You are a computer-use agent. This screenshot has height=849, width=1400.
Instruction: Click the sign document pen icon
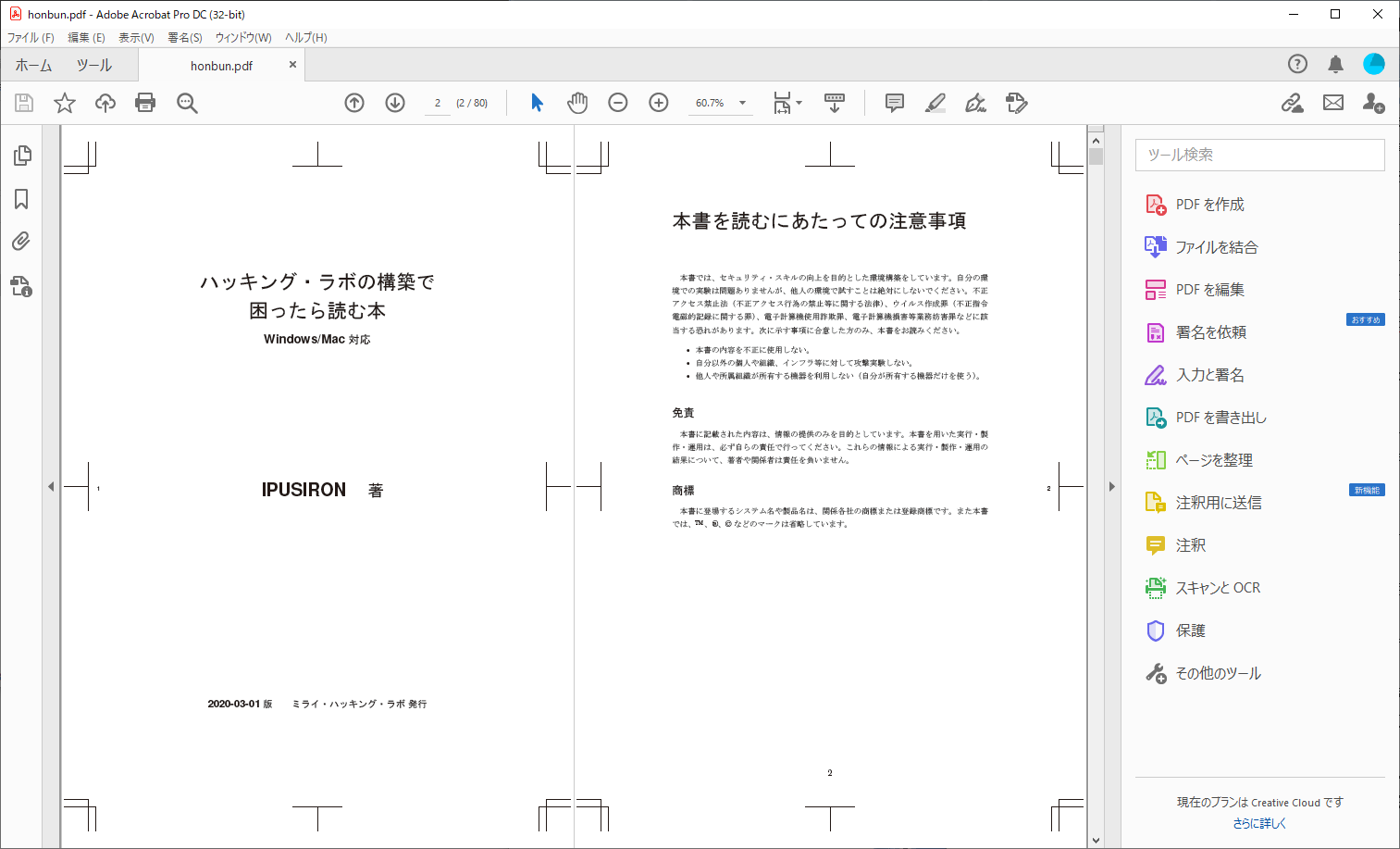point(976,103)
